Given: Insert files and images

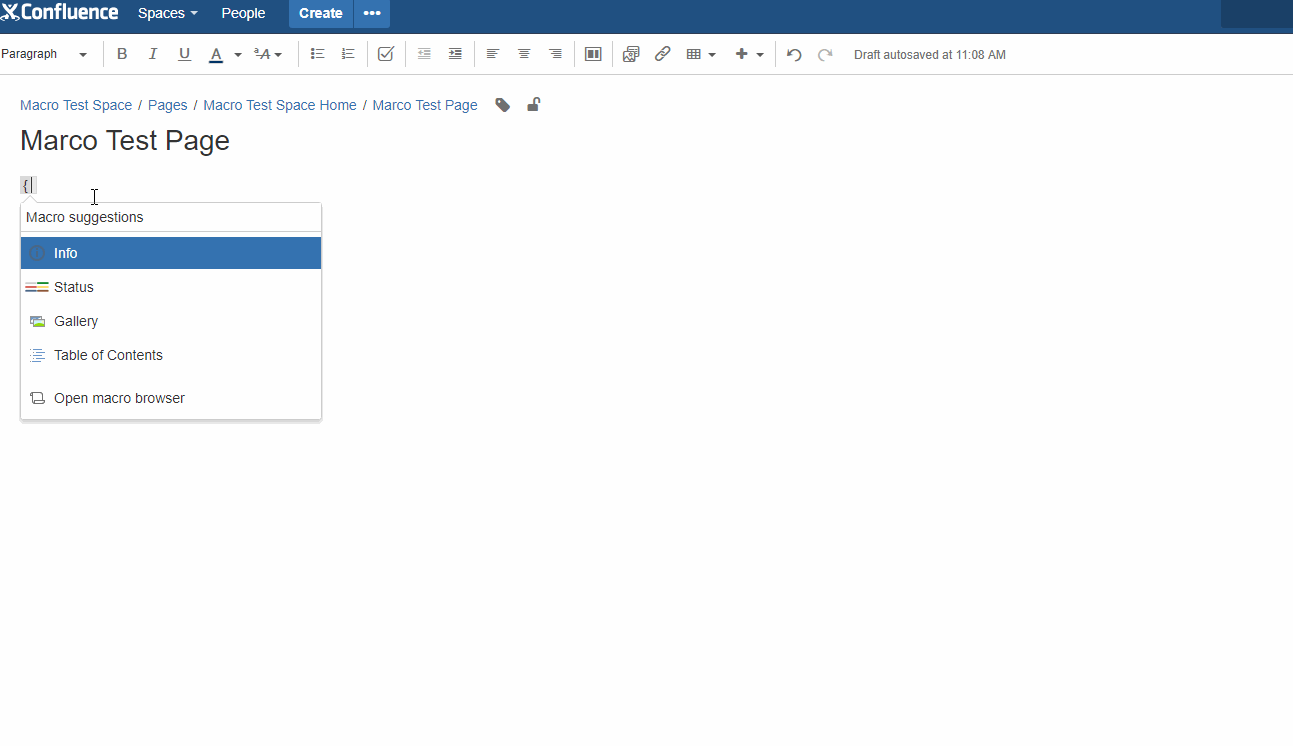Looking at the screenshot, I should 631,54.
